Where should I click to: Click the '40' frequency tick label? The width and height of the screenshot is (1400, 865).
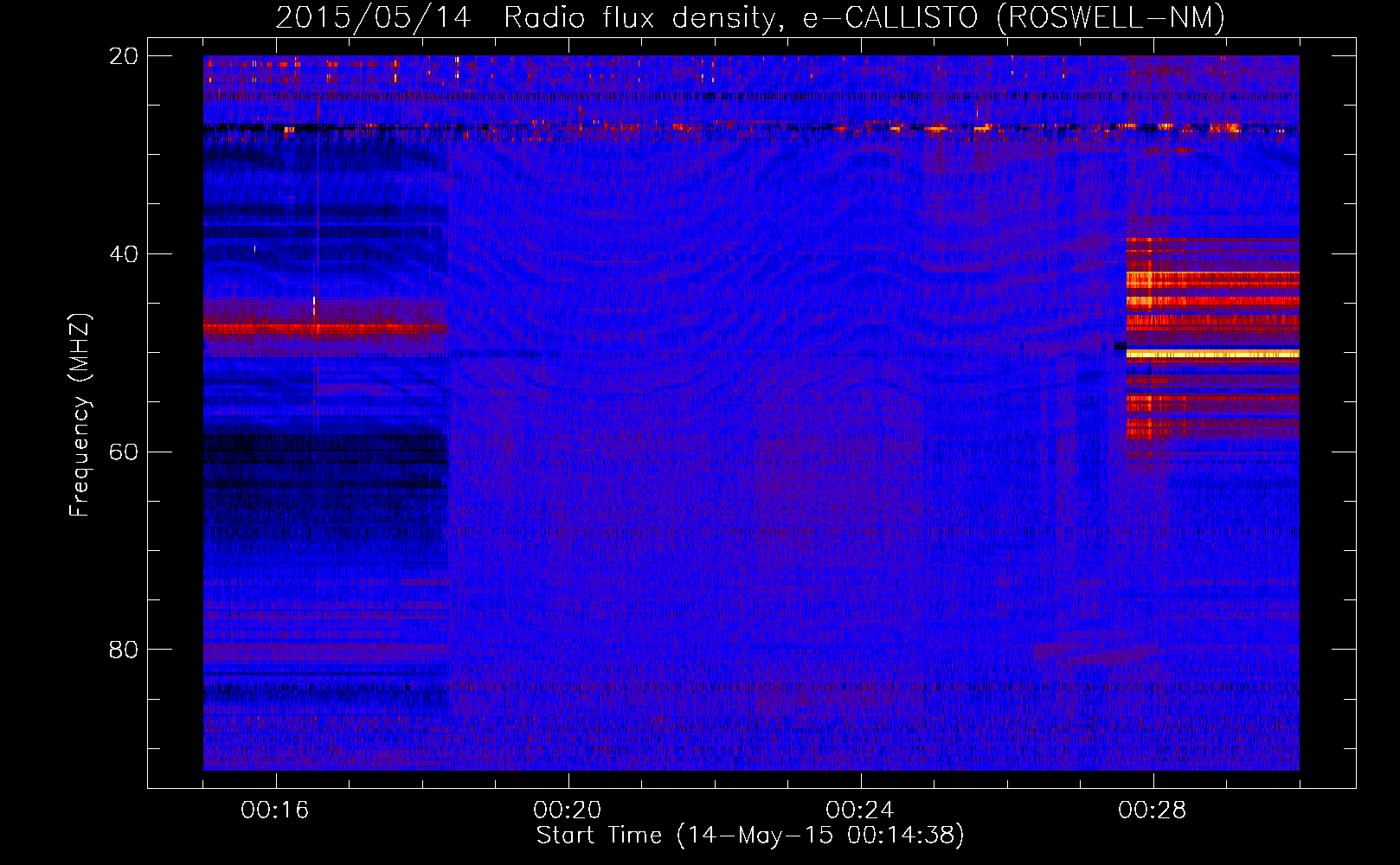point(124,254)
